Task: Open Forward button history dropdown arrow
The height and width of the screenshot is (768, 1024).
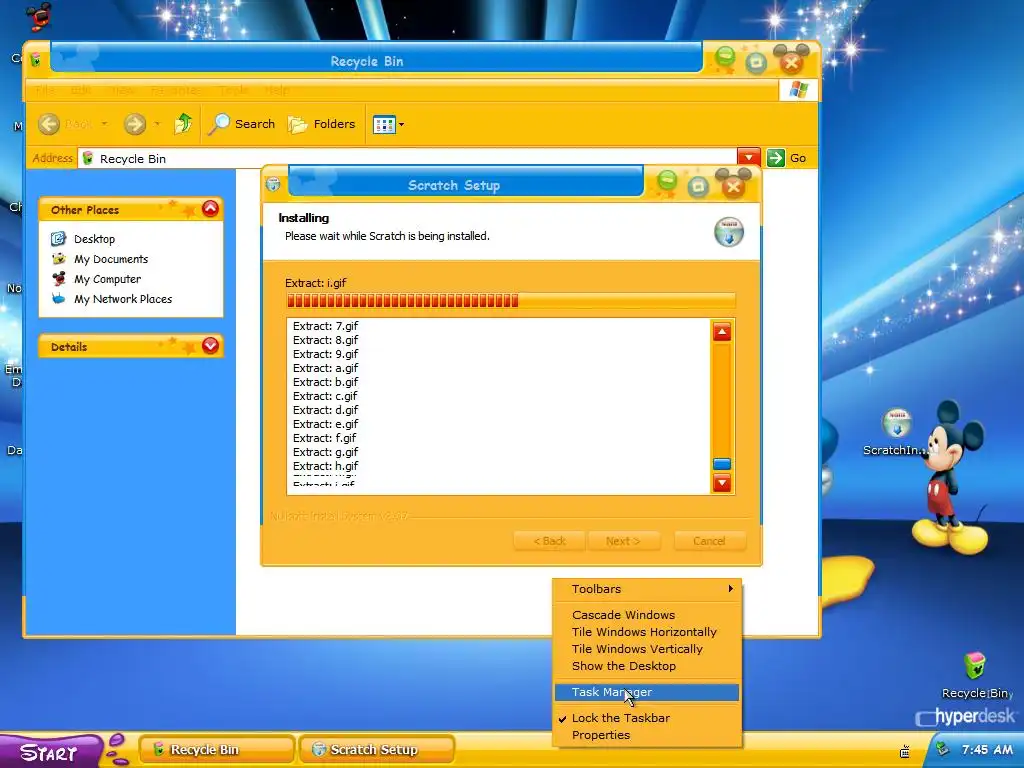Action: click(x=157, y=123)
